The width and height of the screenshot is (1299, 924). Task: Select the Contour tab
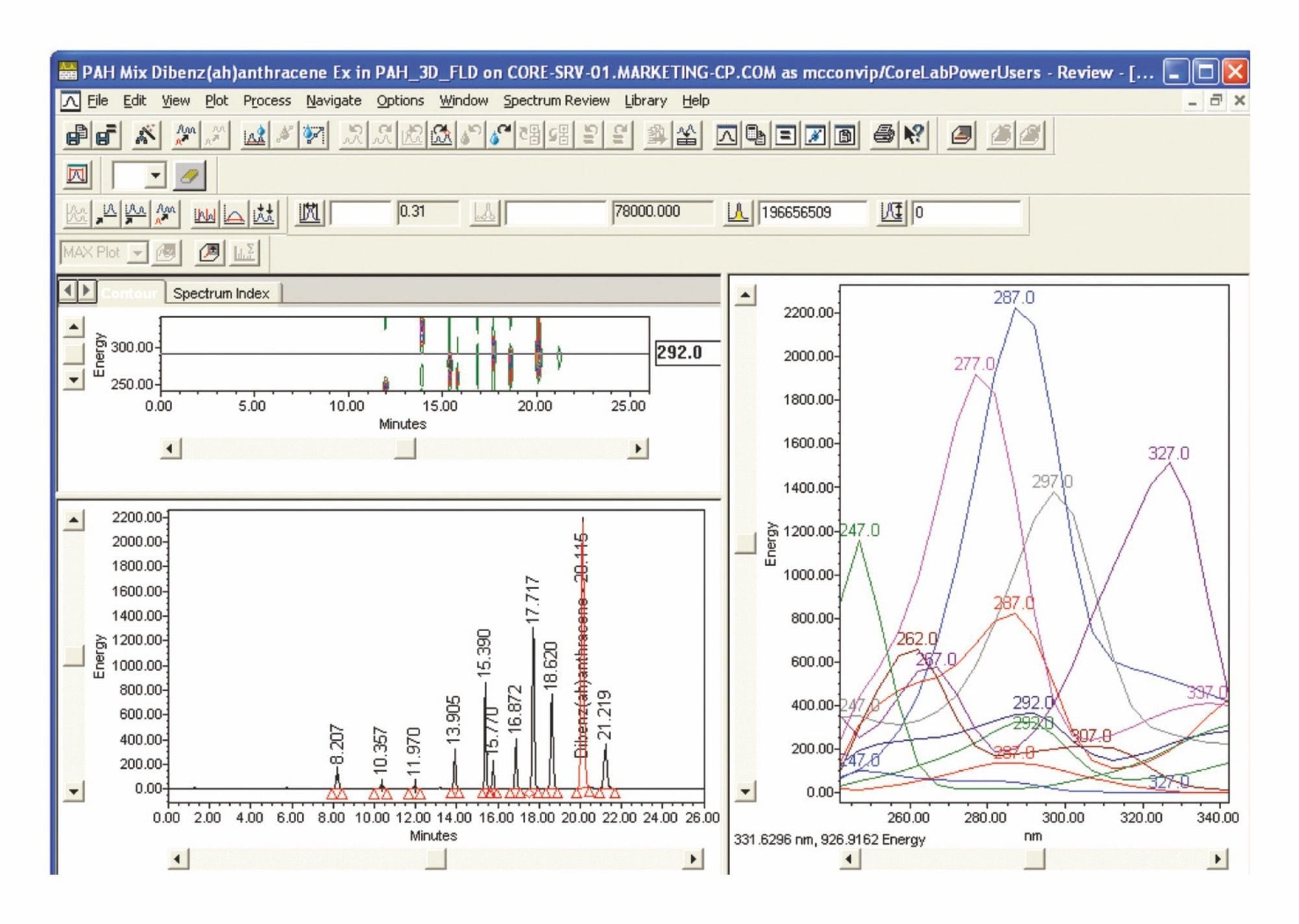tap(129, 293)
